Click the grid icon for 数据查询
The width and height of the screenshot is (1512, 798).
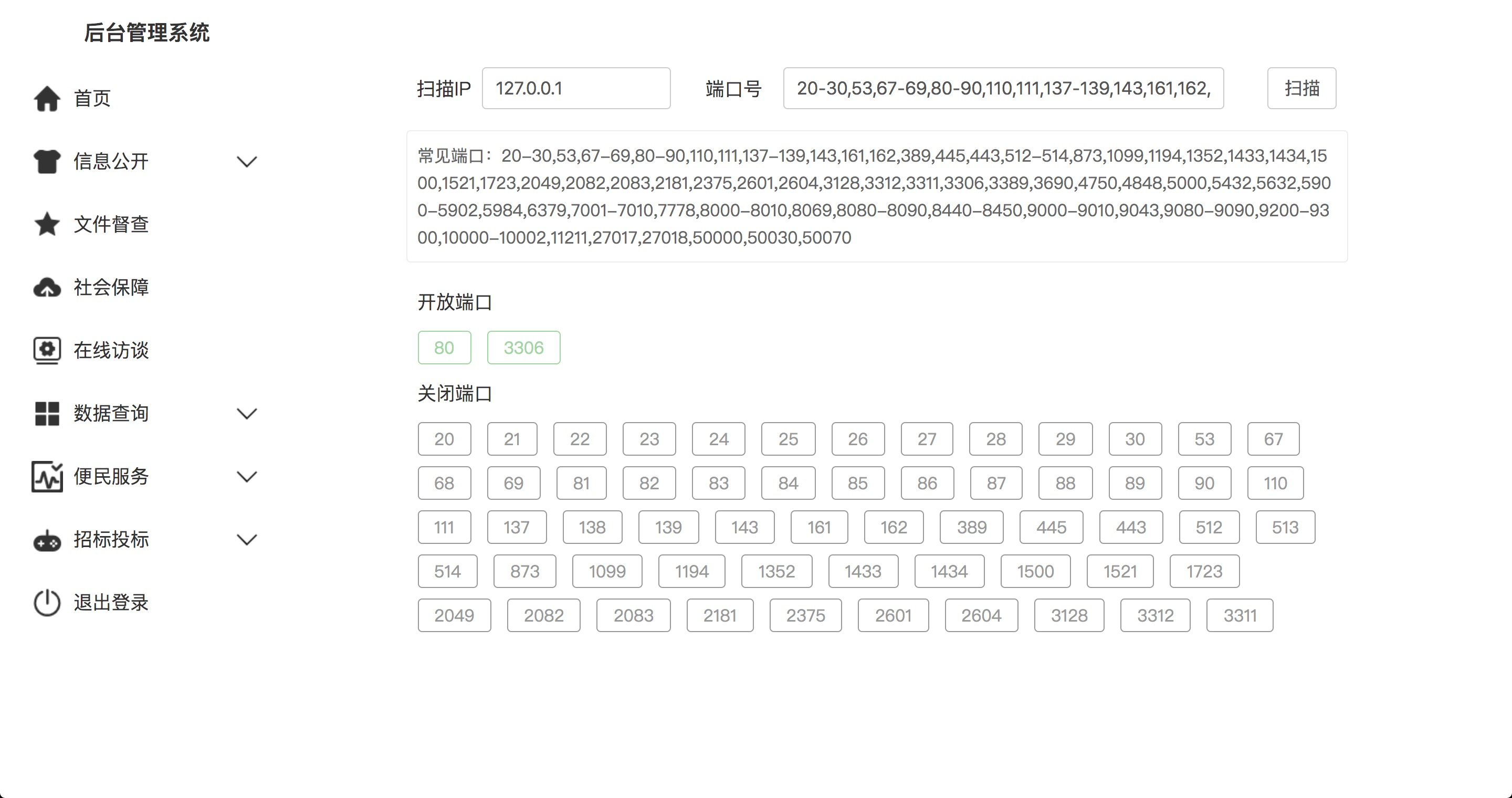click(47, 414)
